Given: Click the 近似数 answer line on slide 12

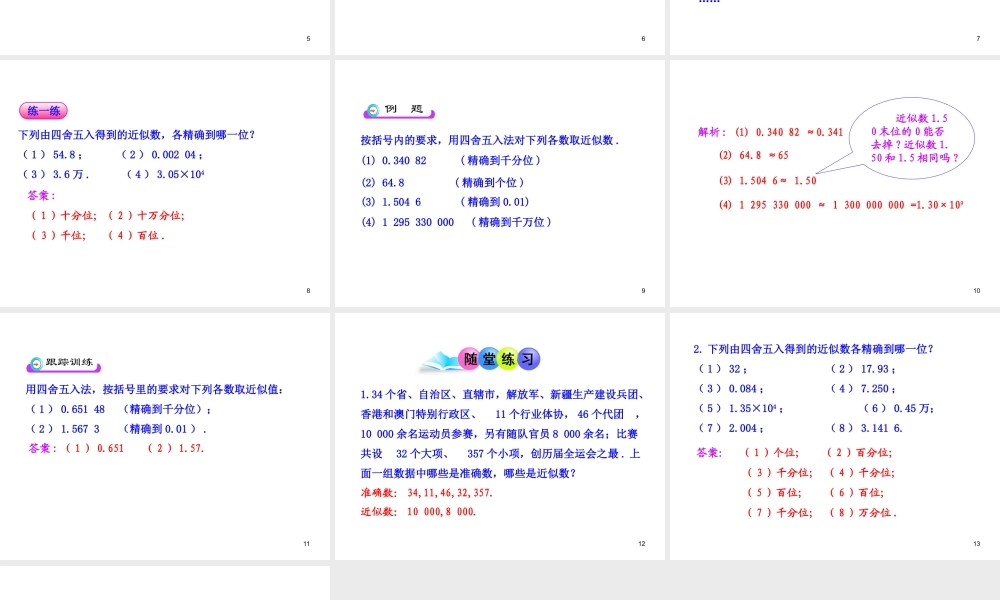Looking at the screenshot, I should coord(419,510).
